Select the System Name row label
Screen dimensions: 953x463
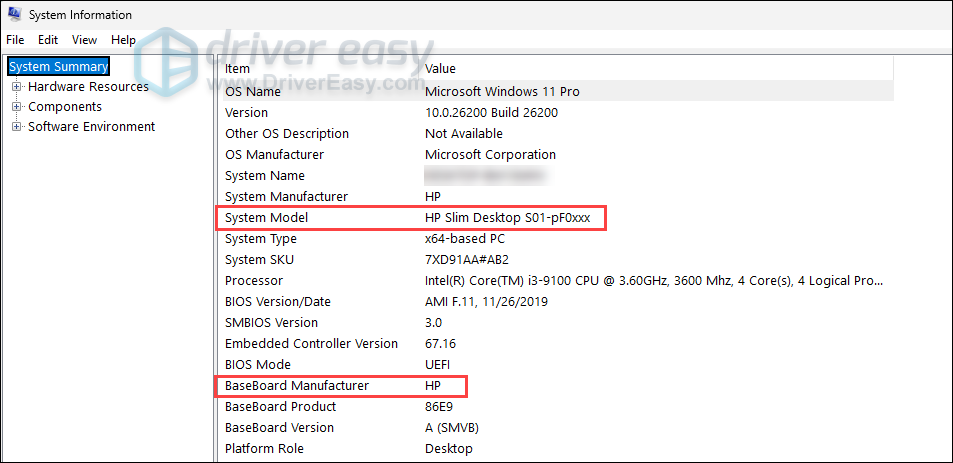tap(264, 176)
